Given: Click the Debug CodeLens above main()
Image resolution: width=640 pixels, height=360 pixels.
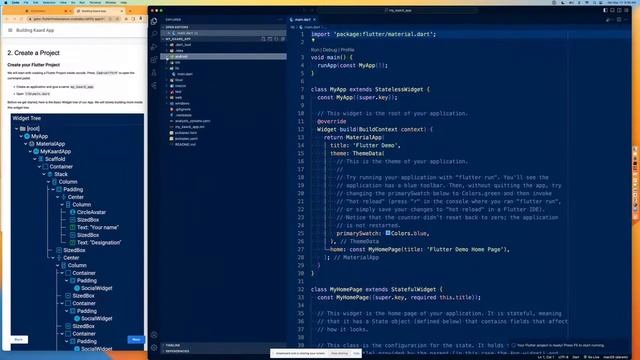Looking at the screenshot, I should 330,50.
